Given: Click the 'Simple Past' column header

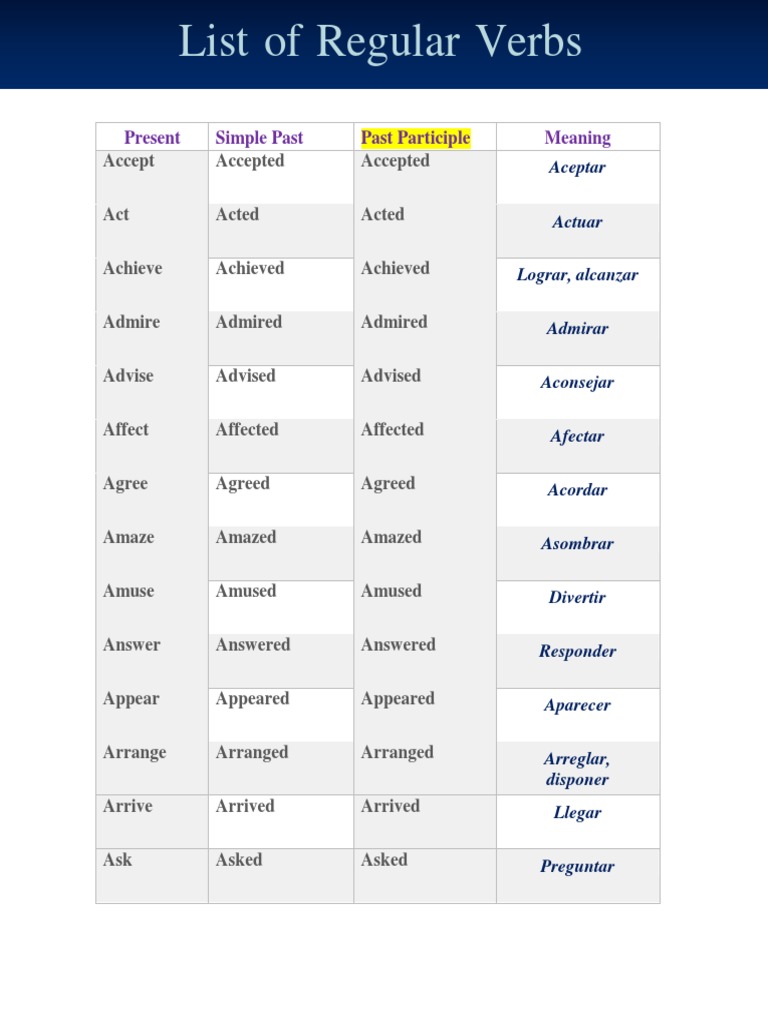Looking at the screenshot, I should (259, 138).
